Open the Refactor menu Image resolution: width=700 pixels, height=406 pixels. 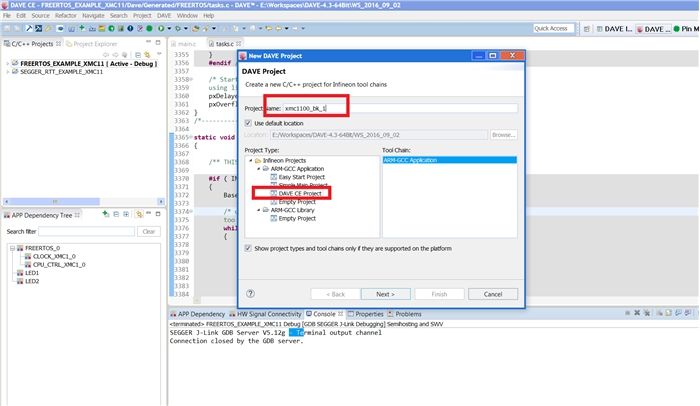[x=66, y=16]
